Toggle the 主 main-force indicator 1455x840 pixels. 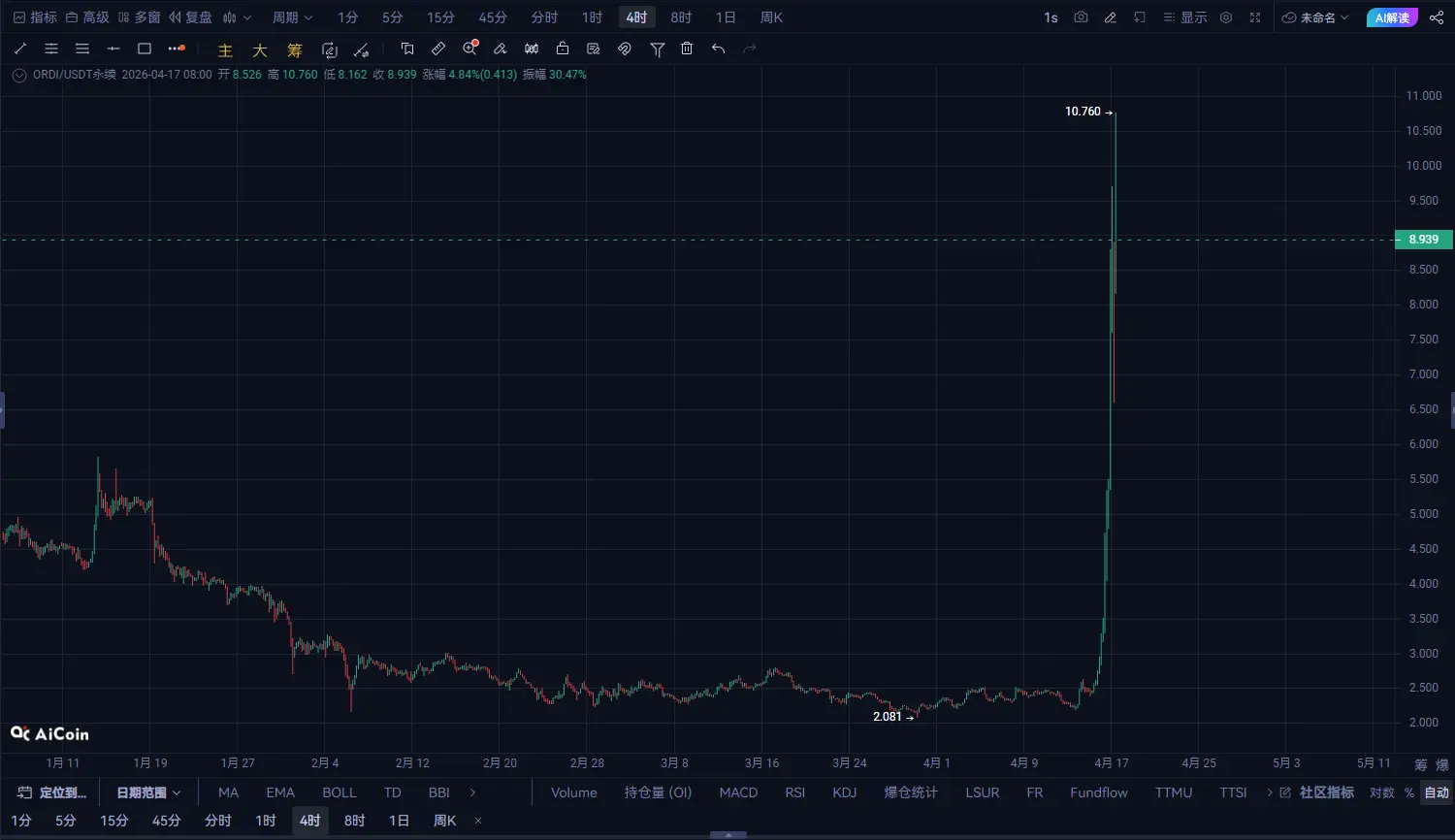click(x=225, y=50)
